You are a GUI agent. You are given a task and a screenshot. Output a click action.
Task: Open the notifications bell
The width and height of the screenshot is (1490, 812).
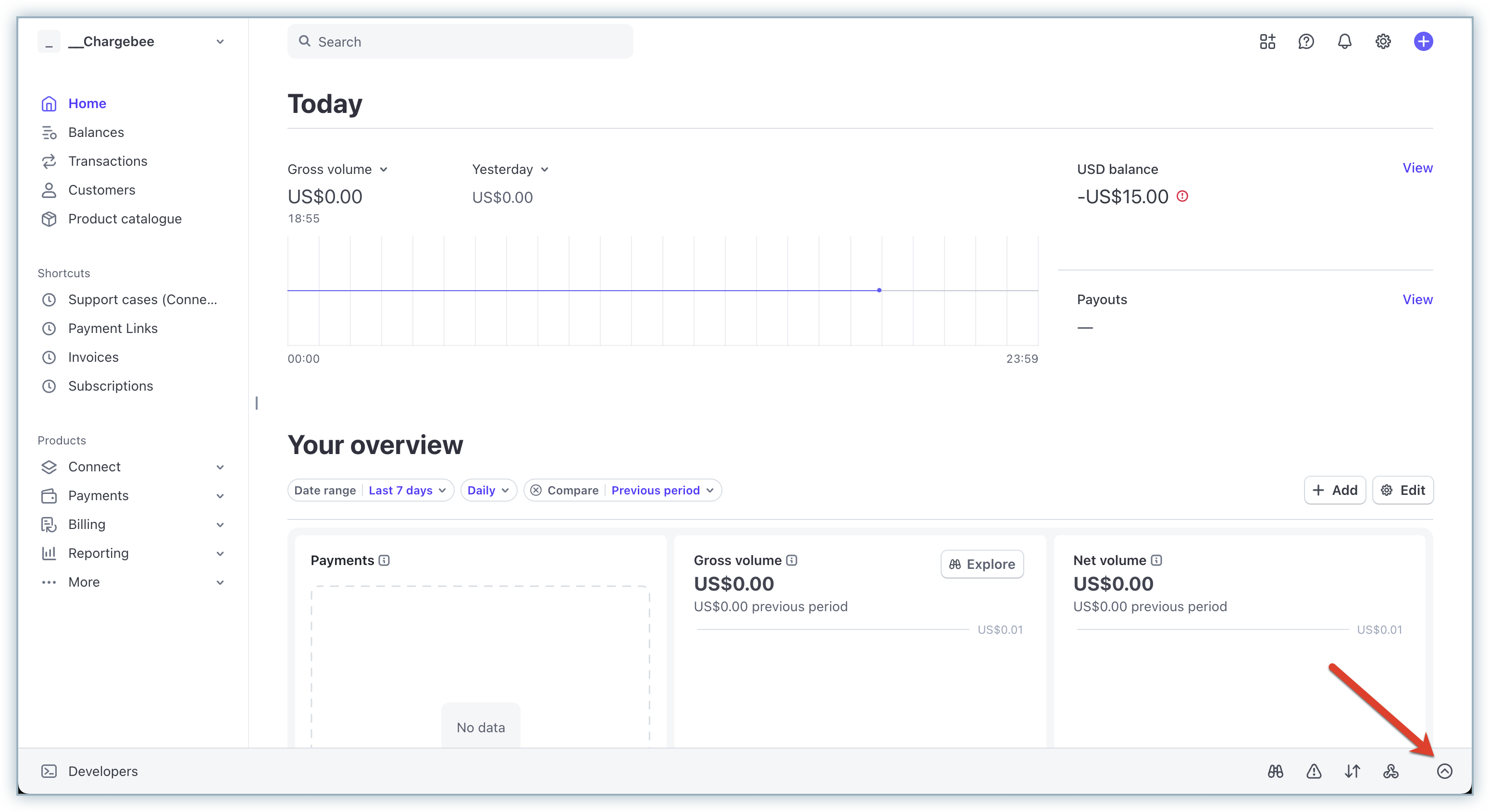(1345, 42)
